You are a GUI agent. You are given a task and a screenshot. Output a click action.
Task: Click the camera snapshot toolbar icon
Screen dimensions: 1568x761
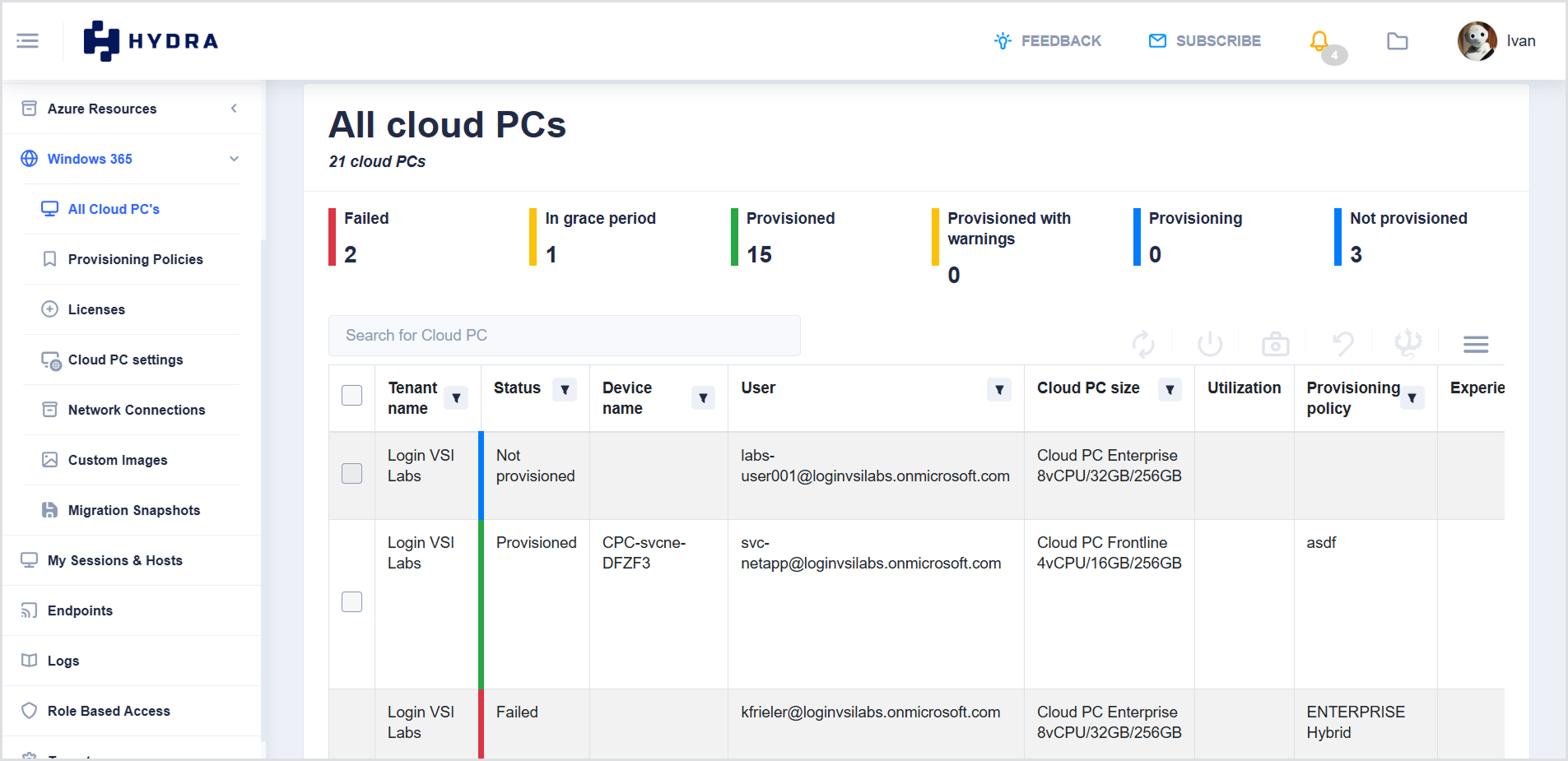(x=1276, y=344)
